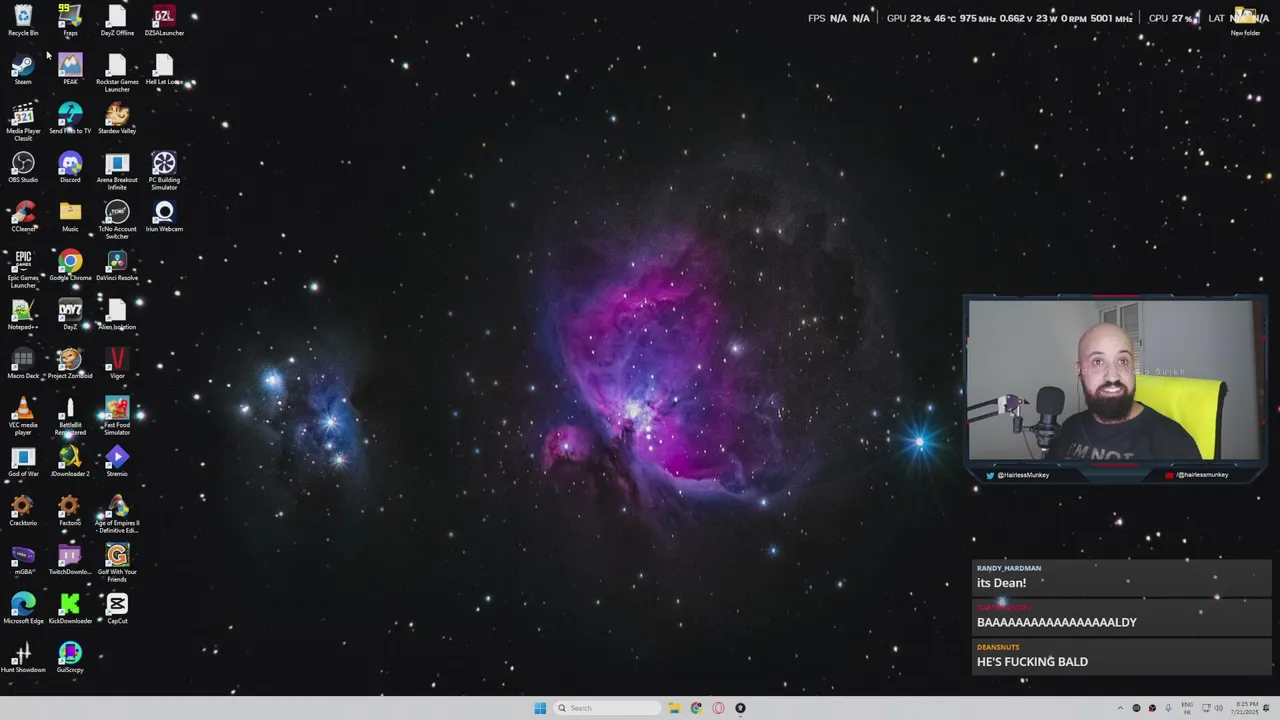
Task: Select Alien Isolation shortcut
Action: (117, 314)
